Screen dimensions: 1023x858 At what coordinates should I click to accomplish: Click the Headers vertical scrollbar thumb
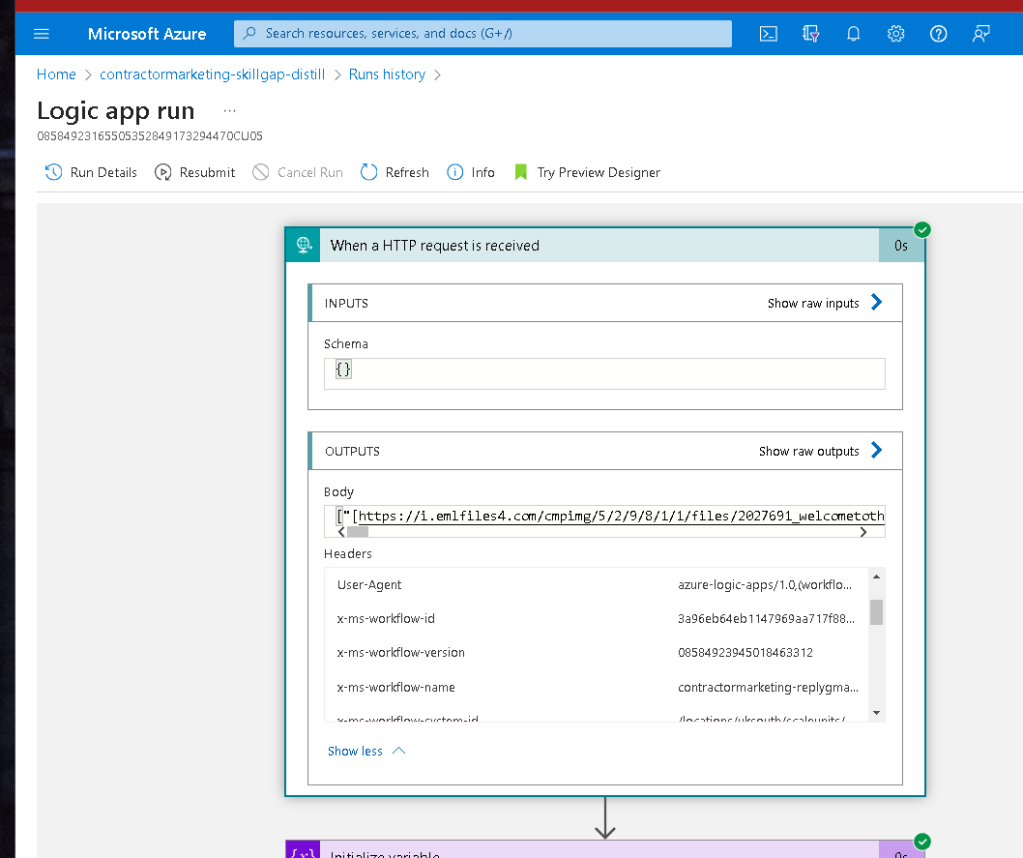click(876, 612)
